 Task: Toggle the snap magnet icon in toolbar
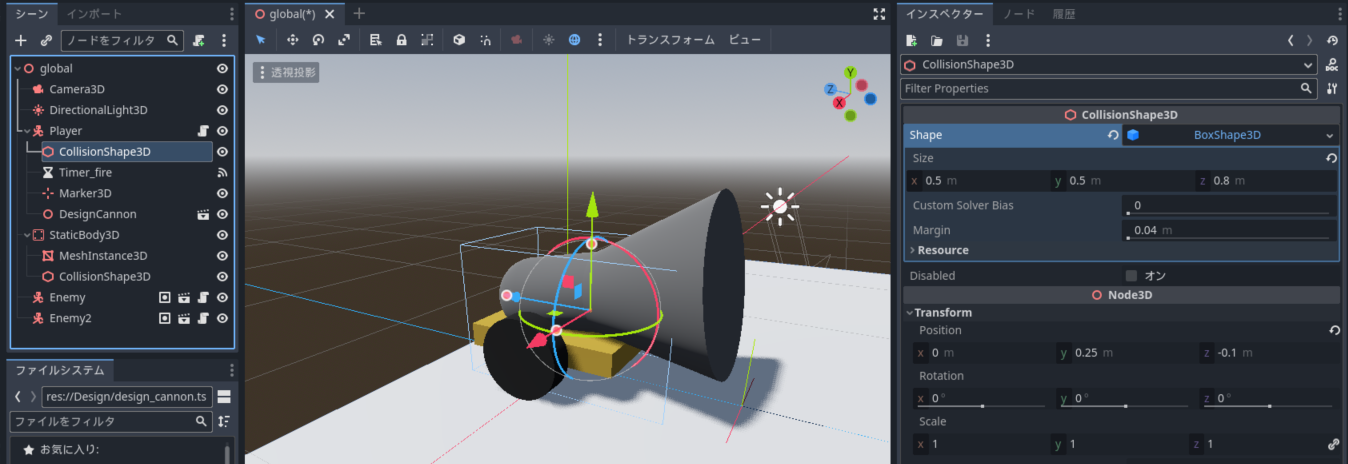[x=485, y=40]
